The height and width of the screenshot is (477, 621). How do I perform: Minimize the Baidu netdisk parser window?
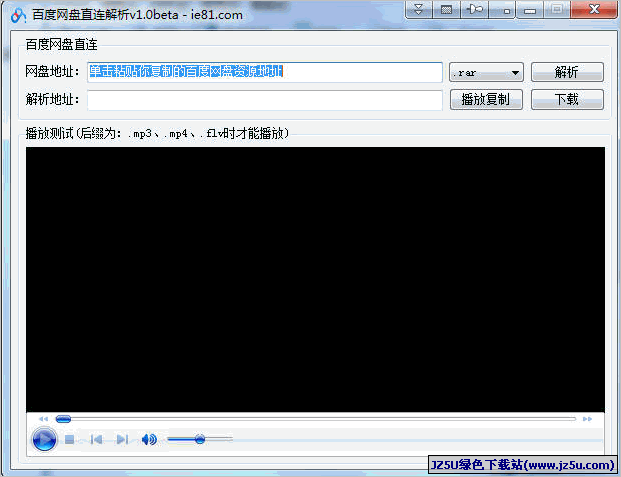pyautogui.click(x=530, y=10)
